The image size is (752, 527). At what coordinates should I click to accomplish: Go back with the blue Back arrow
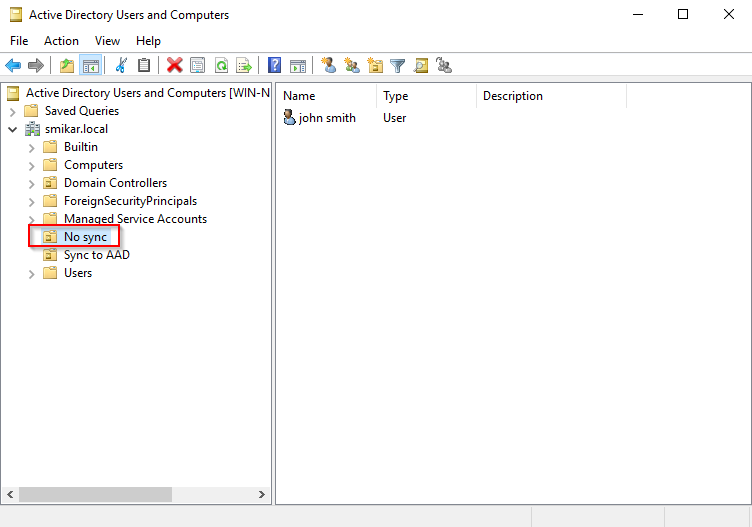pos(13,65)
